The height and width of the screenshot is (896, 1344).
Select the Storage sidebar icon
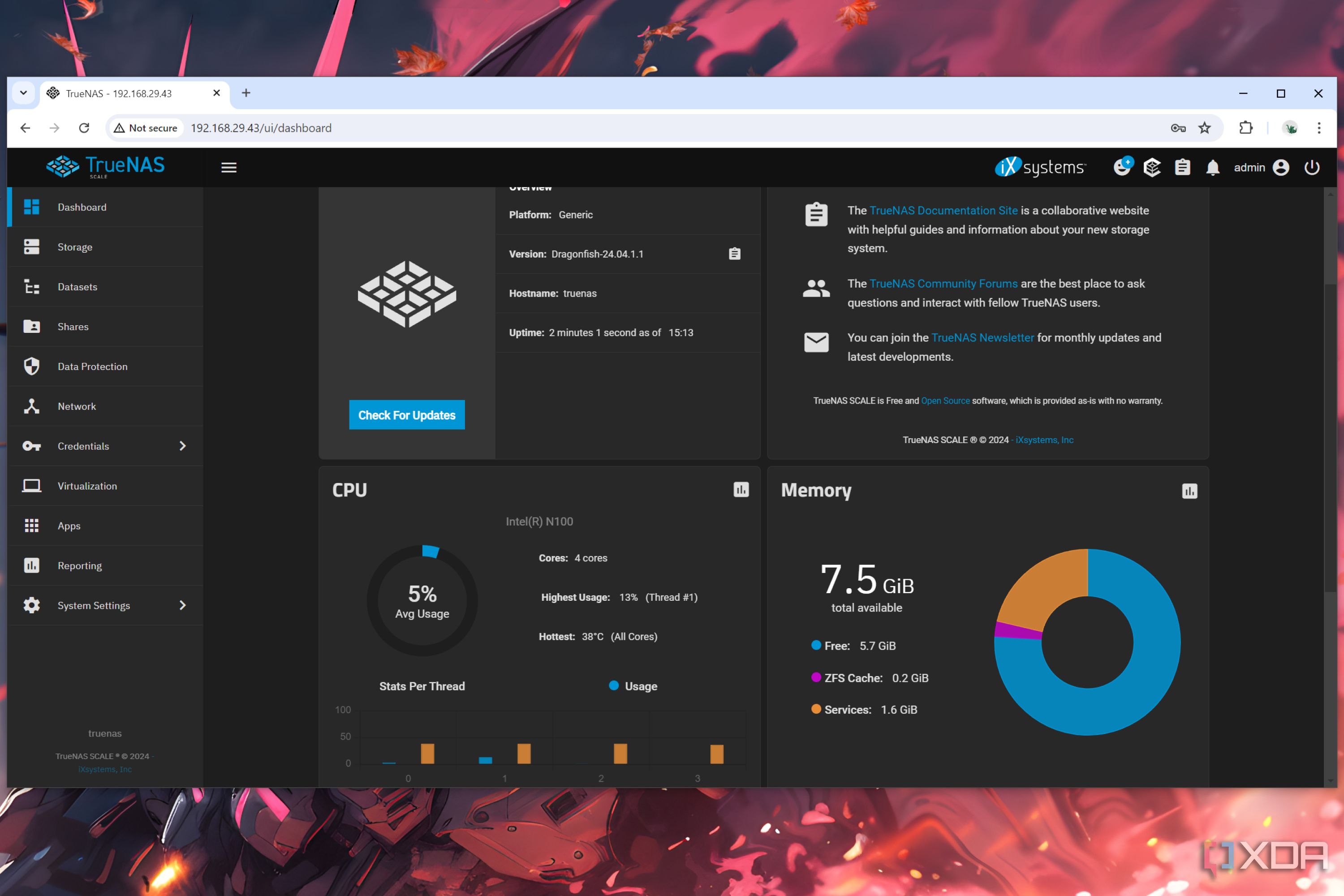tap(31, 246)
